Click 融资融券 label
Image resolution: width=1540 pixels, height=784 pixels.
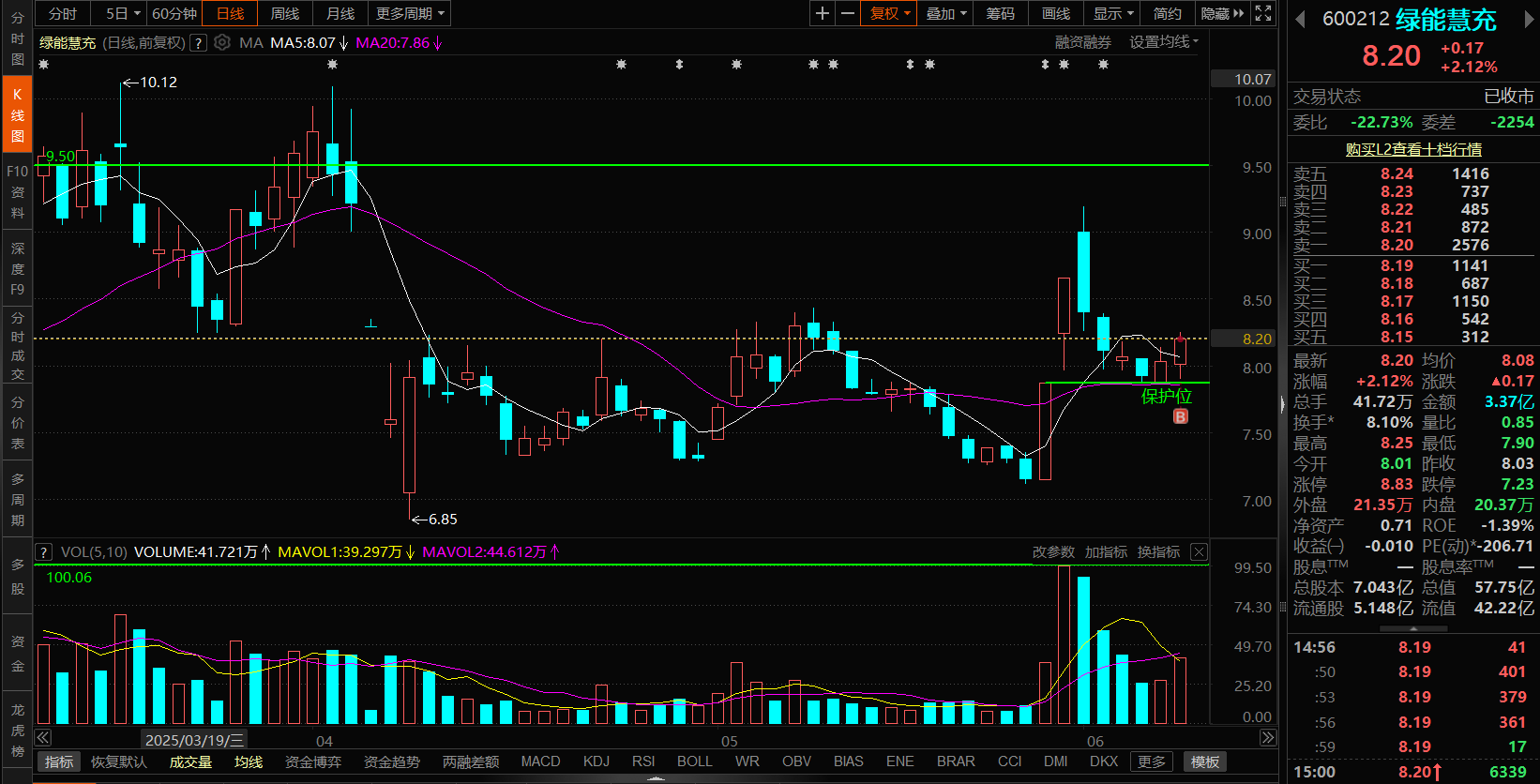click(1083, 42)
